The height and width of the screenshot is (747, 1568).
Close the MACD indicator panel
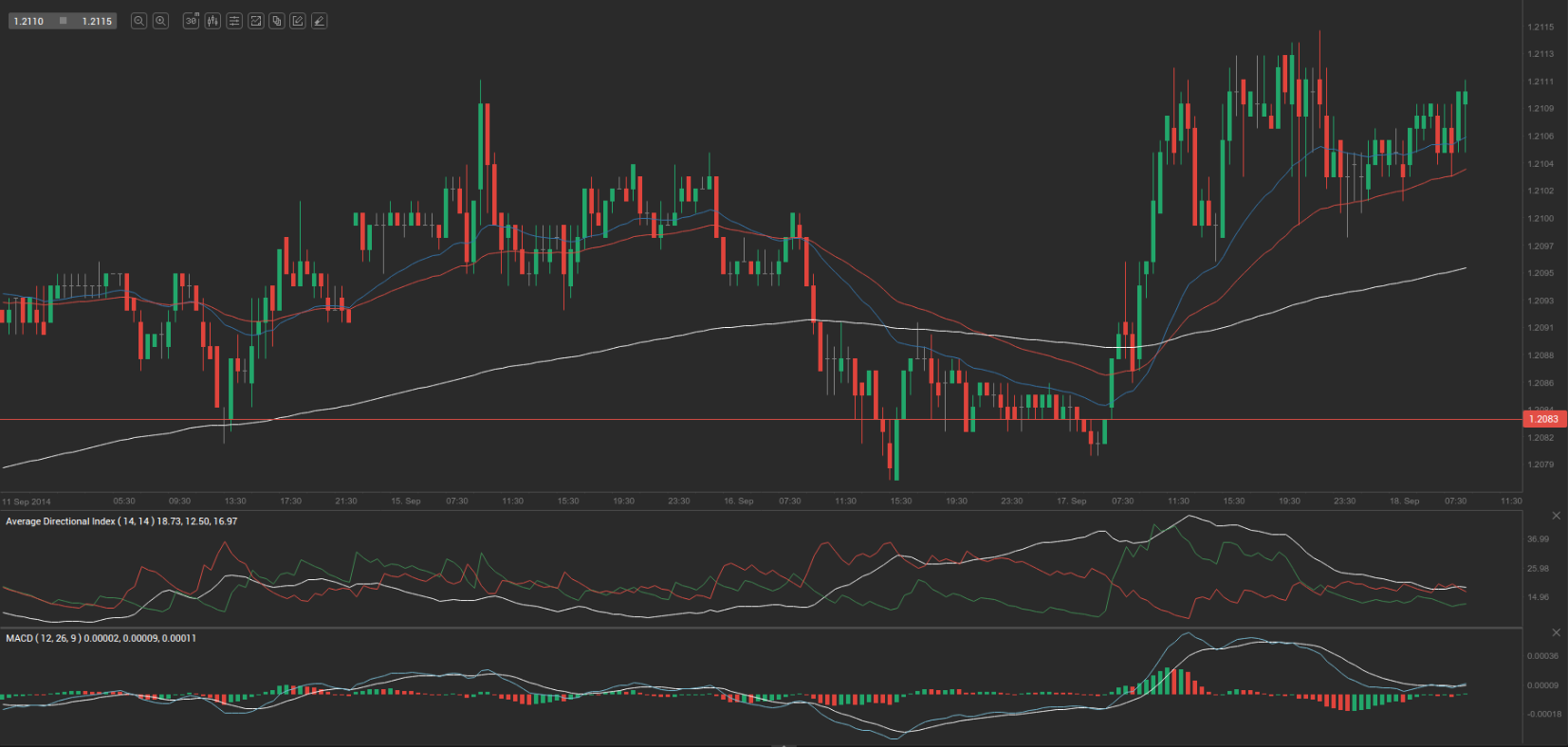pyautogui.click(x=1556, y=632)
